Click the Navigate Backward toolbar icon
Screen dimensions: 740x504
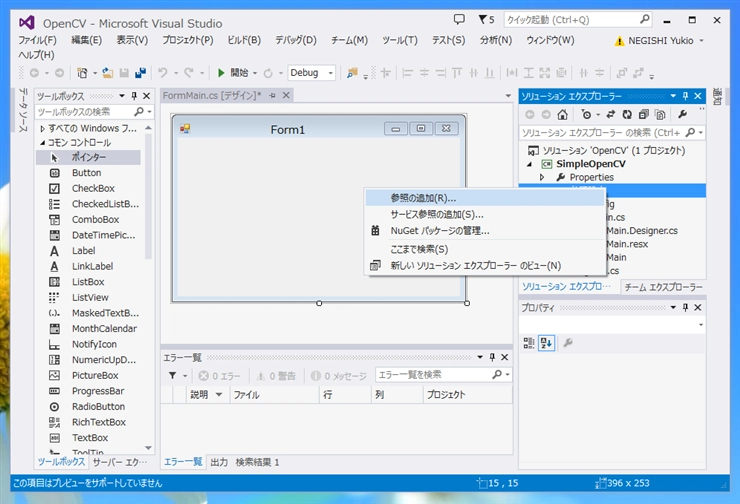[x=34, y=73]
